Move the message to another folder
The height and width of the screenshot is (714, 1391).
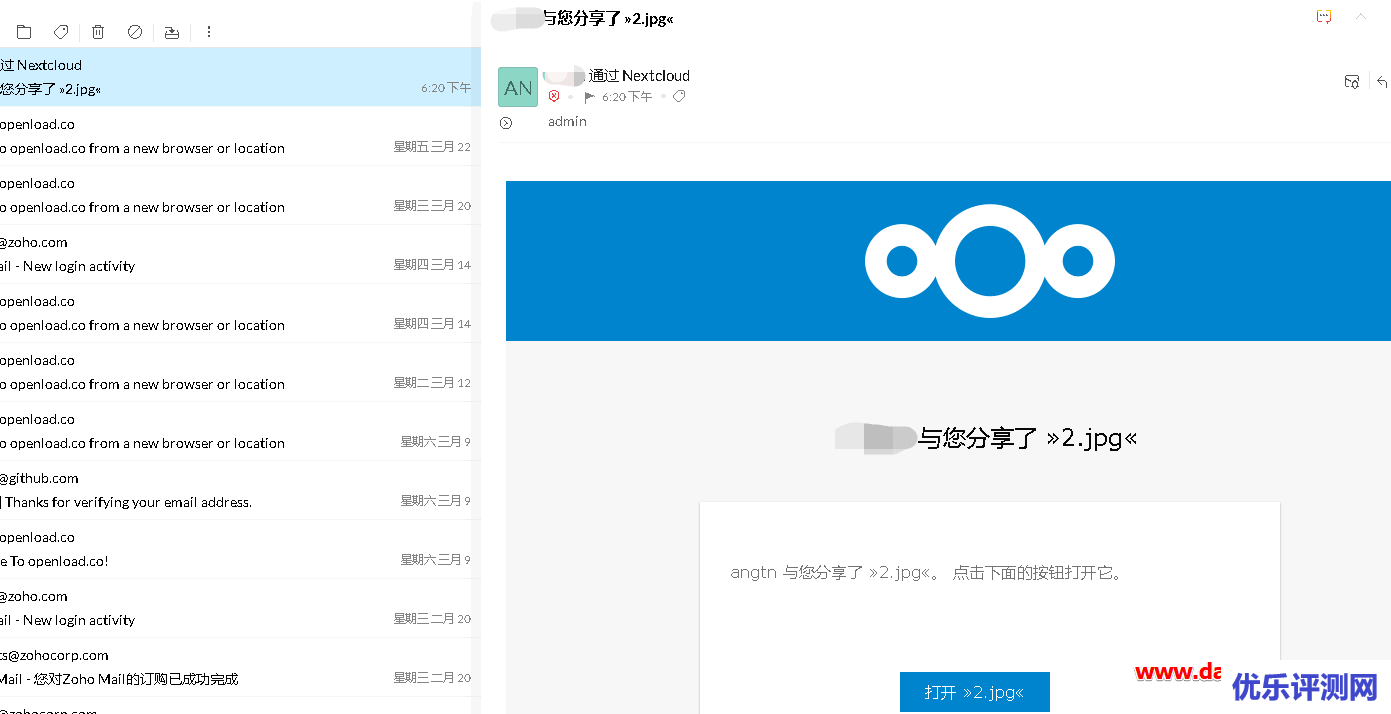[24, 31]
